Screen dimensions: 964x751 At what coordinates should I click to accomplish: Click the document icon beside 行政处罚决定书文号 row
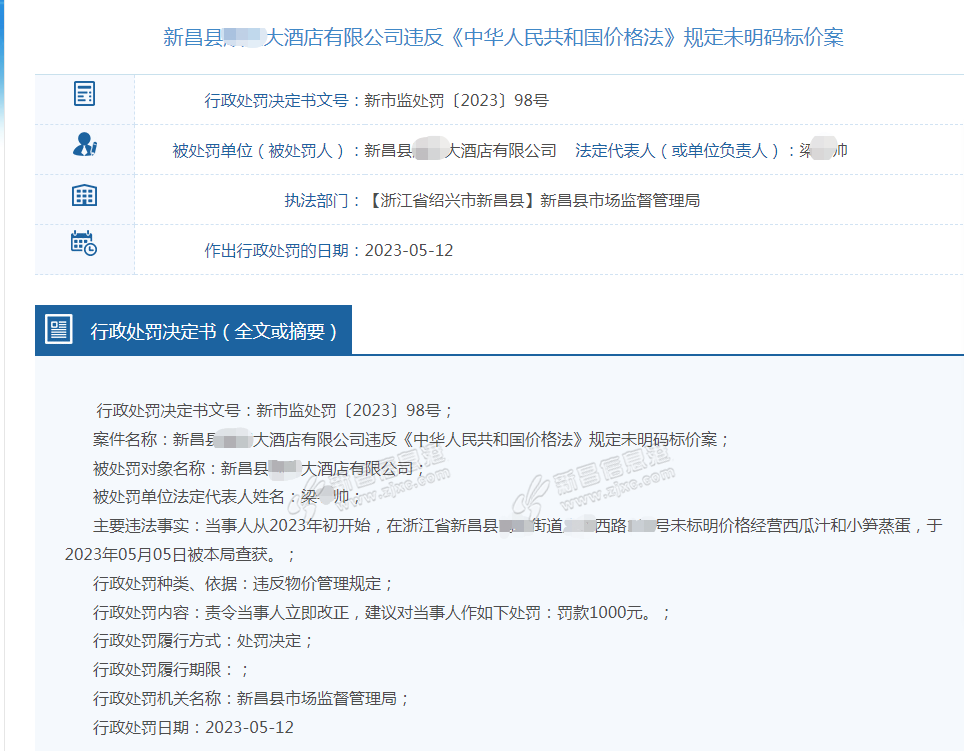[85, 94]
